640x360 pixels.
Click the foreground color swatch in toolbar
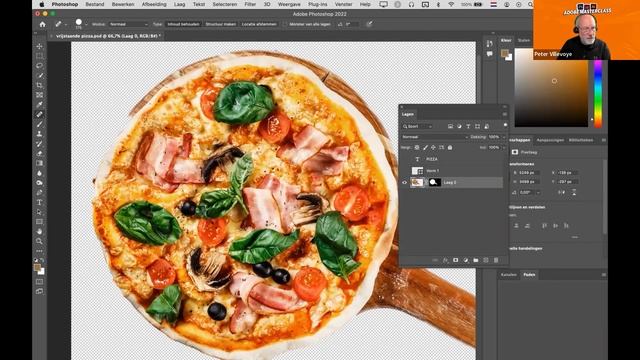(x=37, y=267)
